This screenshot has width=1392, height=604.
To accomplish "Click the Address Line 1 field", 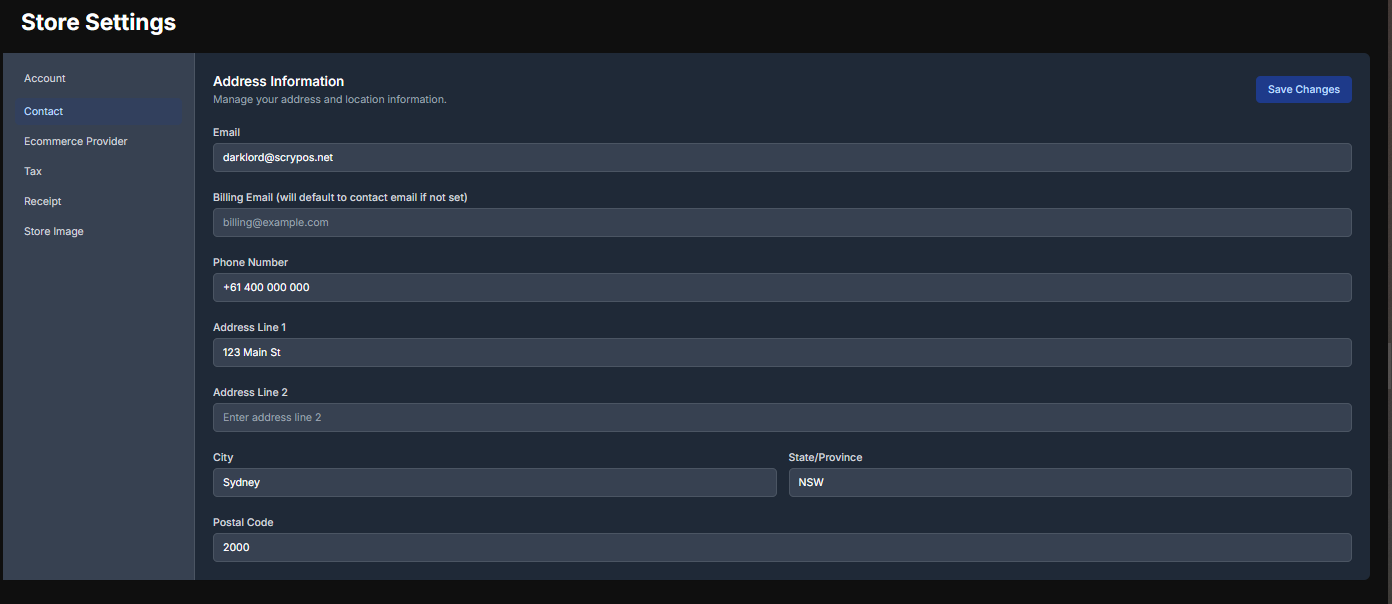I will pyautogui.click(x=782, y=352).
